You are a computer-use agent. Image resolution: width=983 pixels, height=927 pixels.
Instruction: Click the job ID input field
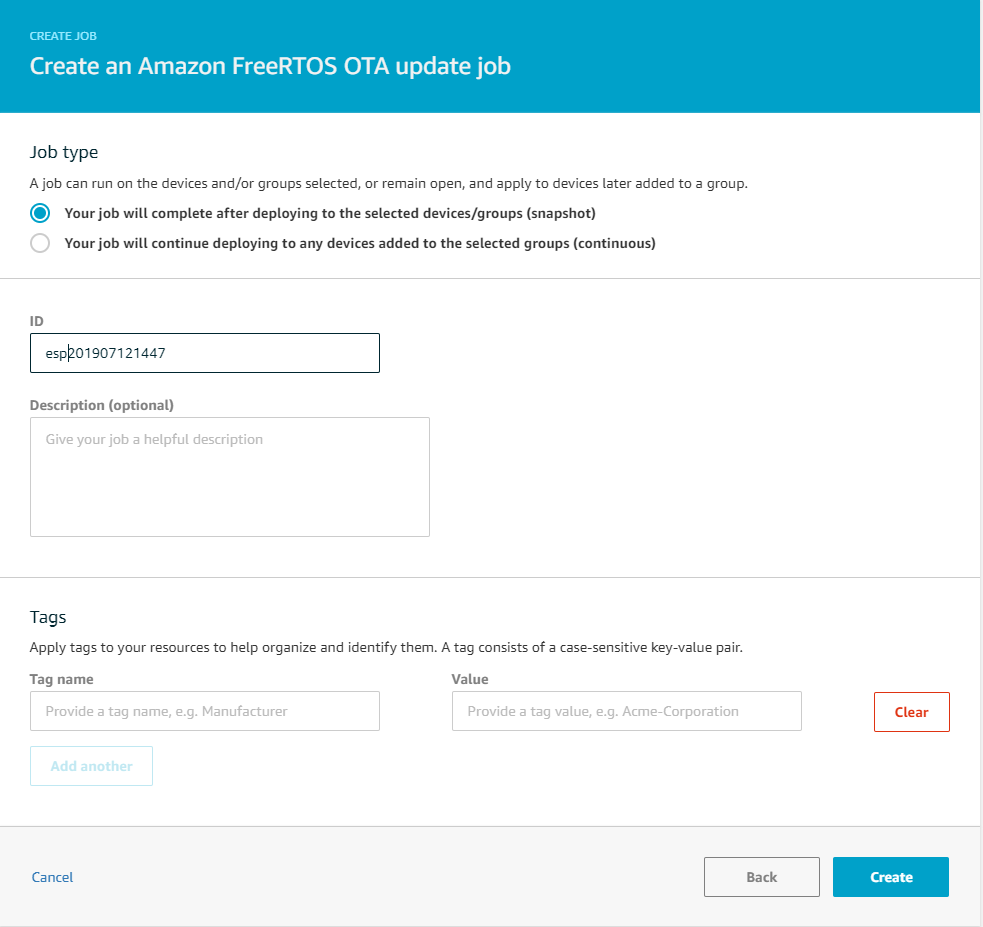(x=205, y=353)
